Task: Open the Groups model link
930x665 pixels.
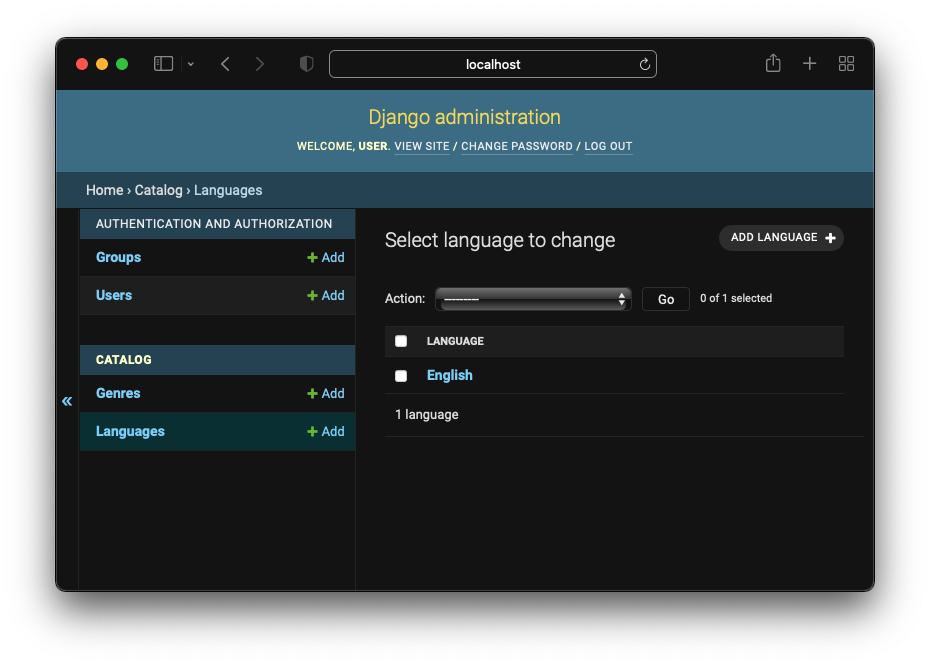Action: point(119,257)
